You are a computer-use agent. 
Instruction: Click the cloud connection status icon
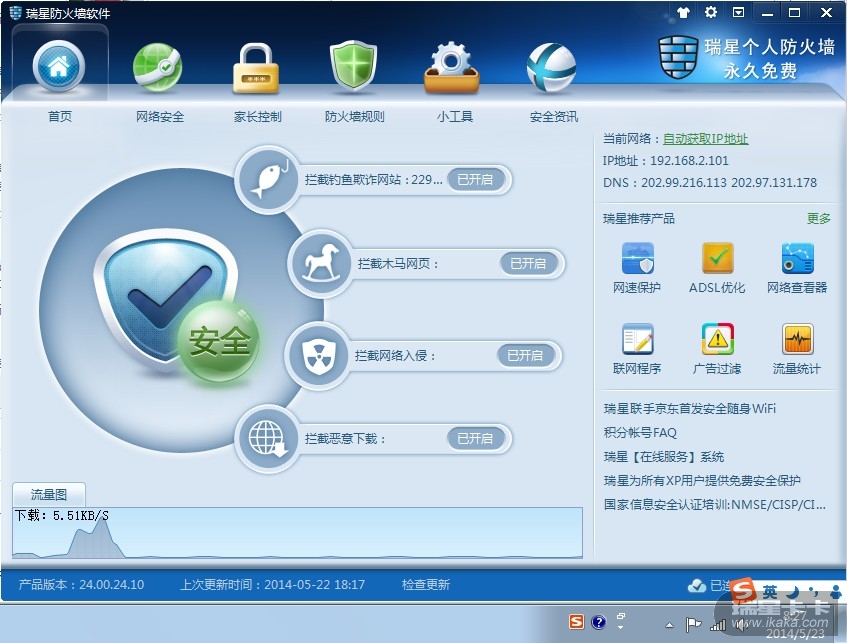click(697, 585)
